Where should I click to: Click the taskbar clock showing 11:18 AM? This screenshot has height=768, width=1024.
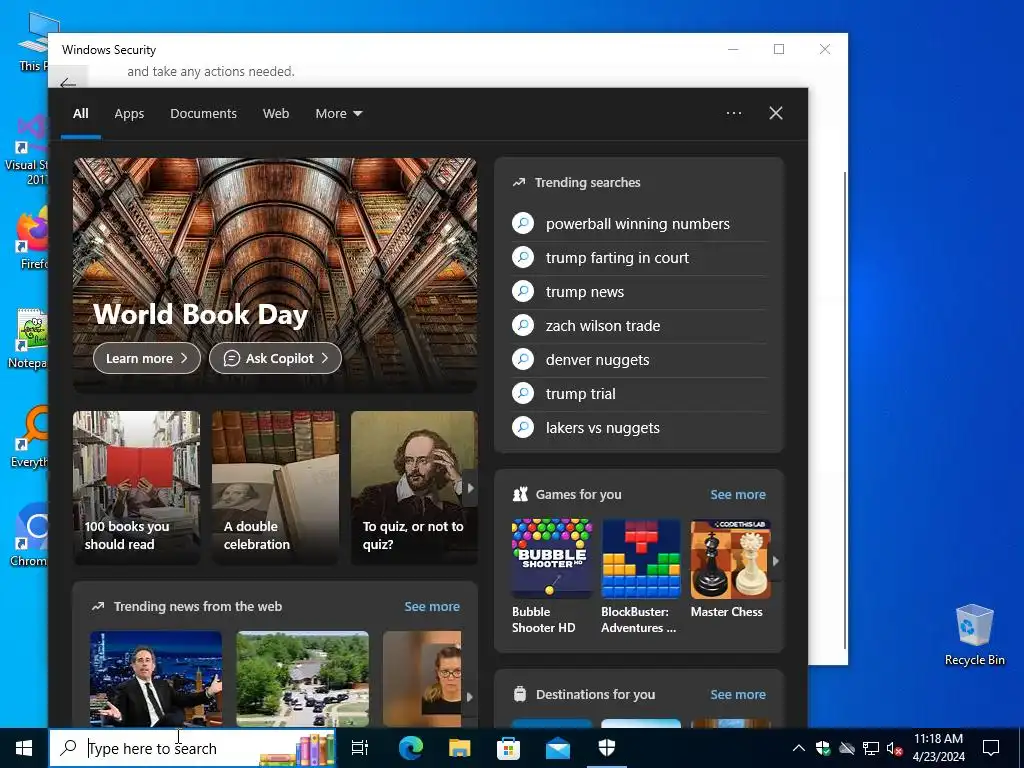[938, 748]
